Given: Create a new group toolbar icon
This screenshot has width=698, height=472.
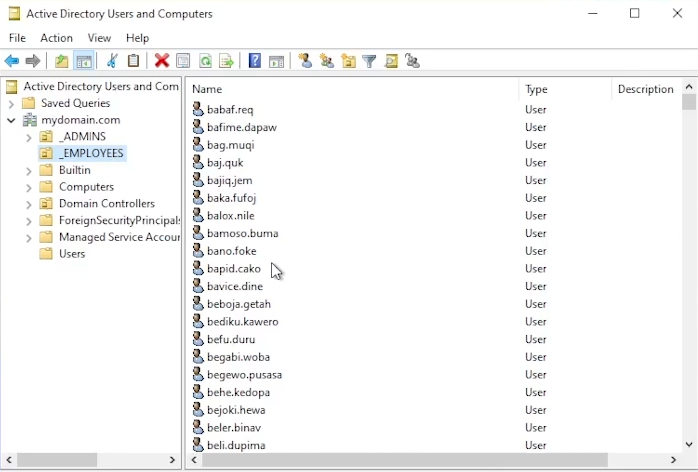Looking at the screenshot, I should pos(327,61).
